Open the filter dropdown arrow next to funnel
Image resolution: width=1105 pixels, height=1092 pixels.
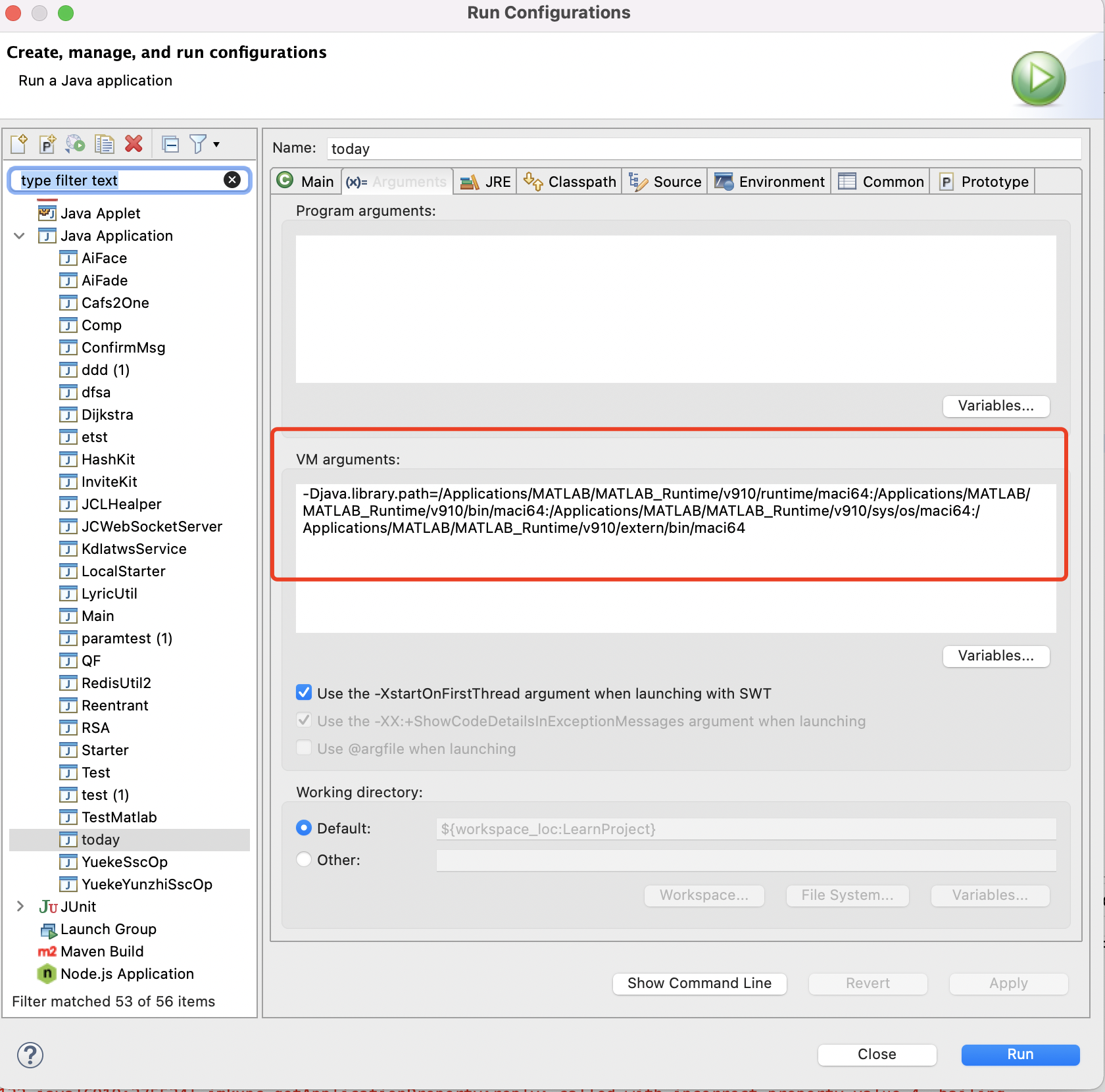pyautogui.click(x=216, y=144)
